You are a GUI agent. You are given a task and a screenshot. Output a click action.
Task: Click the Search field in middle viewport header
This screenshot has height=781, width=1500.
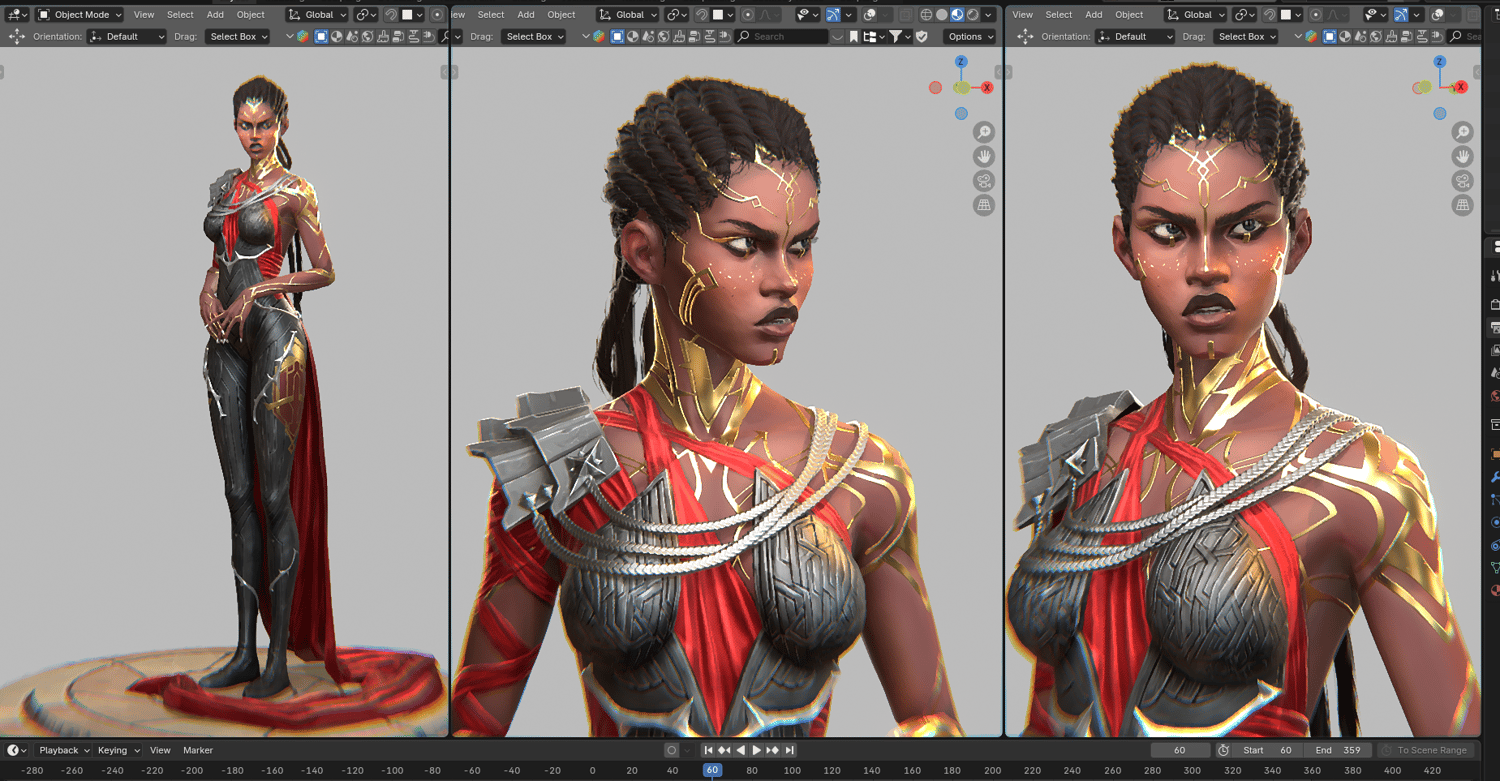pos(782,36)
